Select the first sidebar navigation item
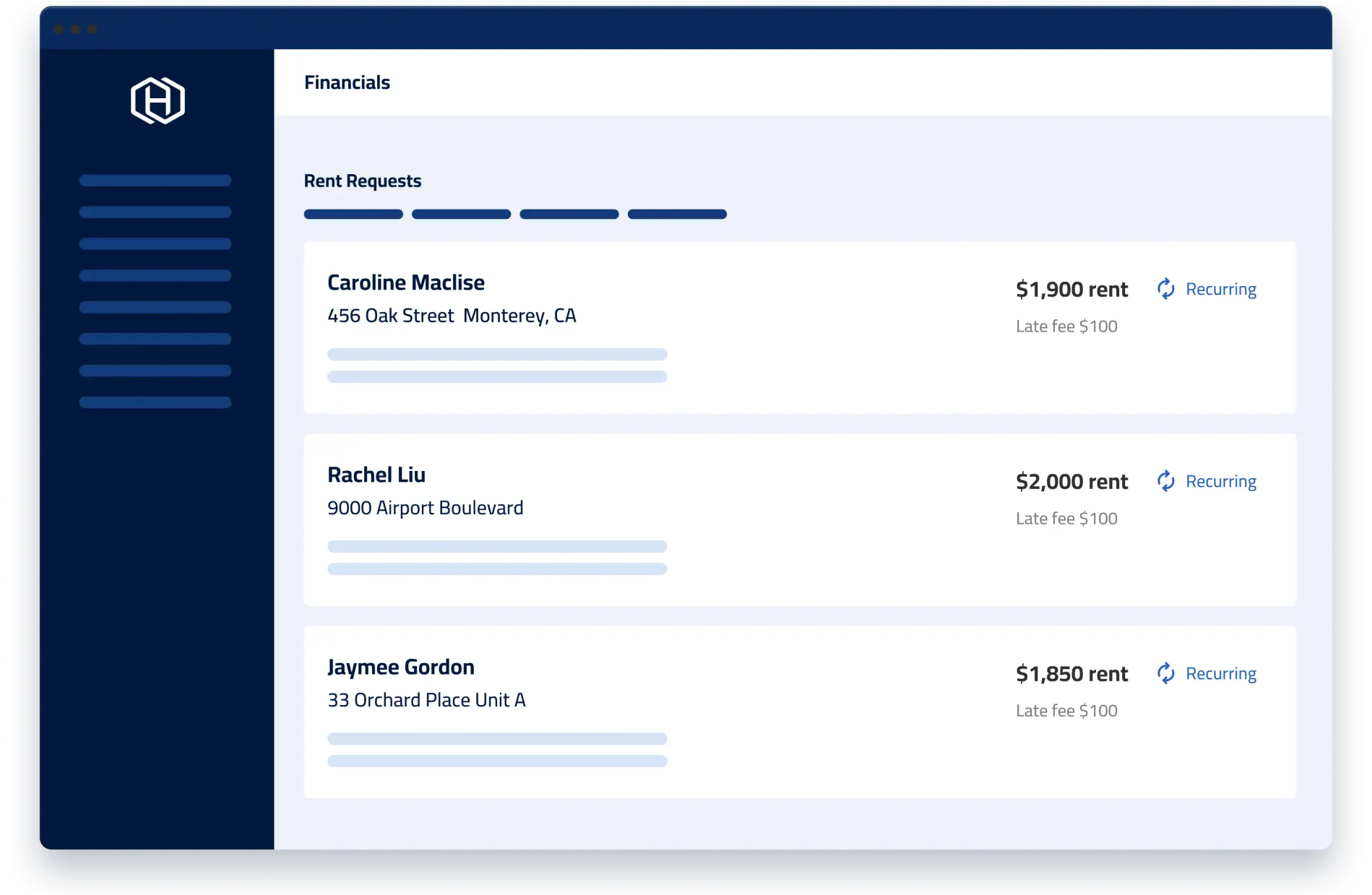 pos(155,180)
